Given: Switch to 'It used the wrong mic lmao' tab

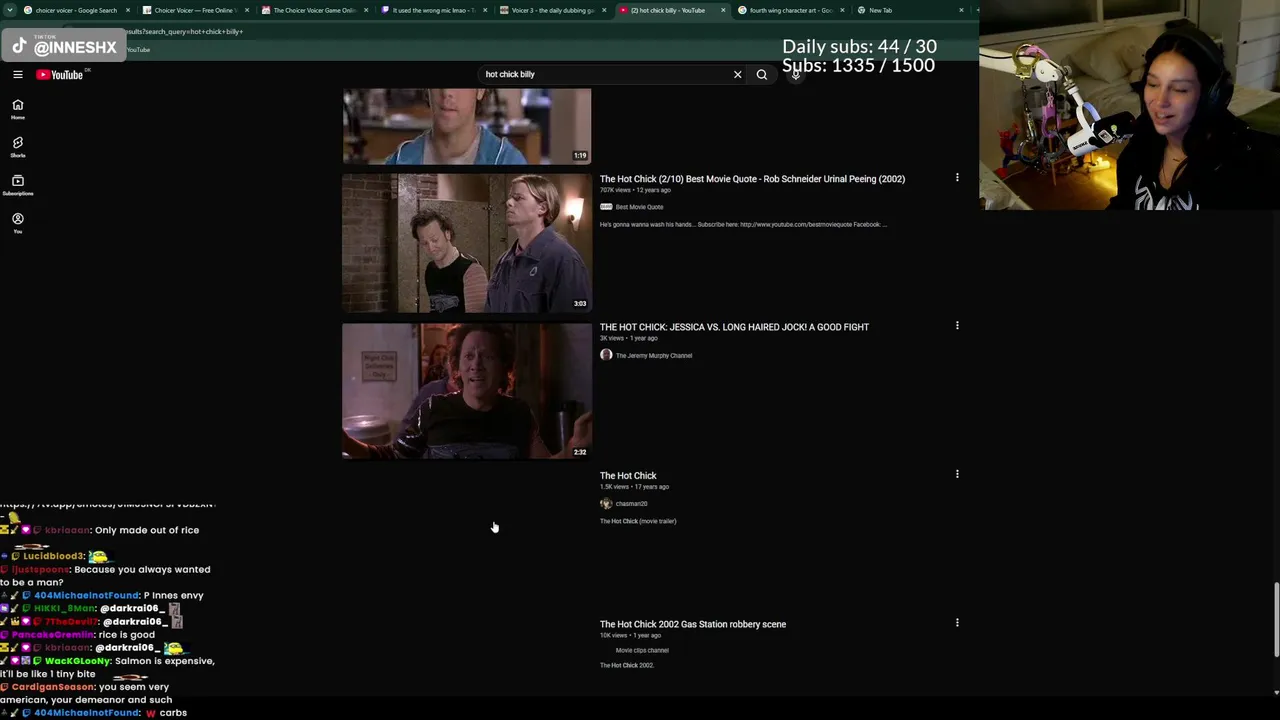Looking at the screenshot, I should pos(433,10).
